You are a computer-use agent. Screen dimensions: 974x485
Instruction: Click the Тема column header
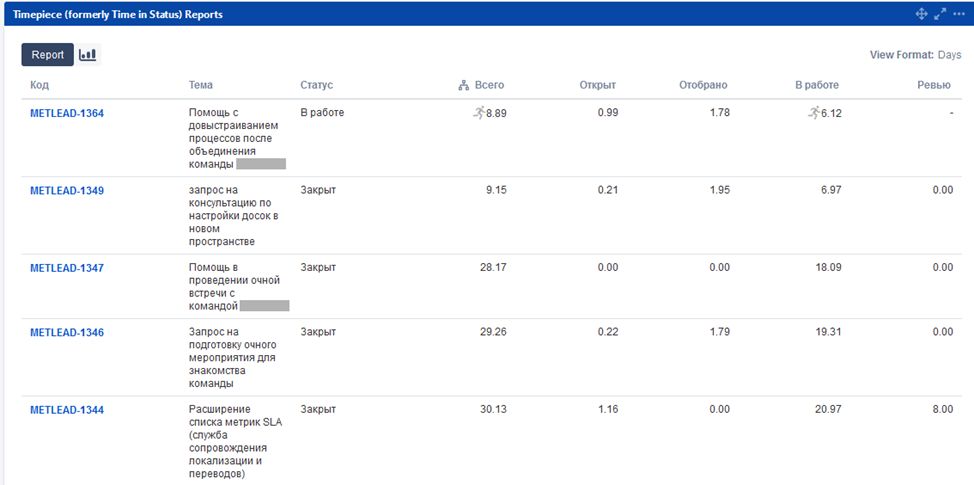[x=200, y=86]
